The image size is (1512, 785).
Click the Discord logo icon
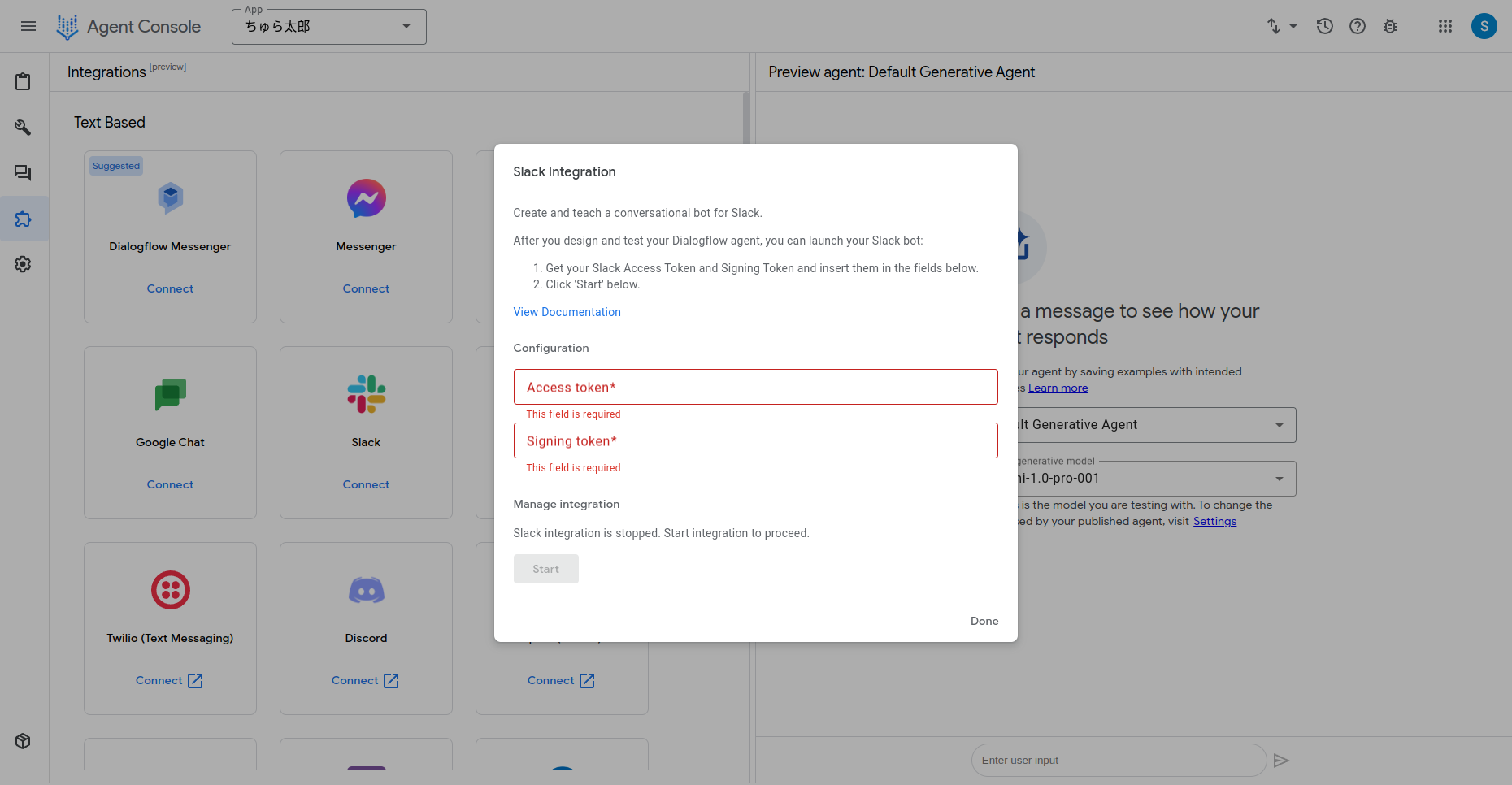coord(366,591)
